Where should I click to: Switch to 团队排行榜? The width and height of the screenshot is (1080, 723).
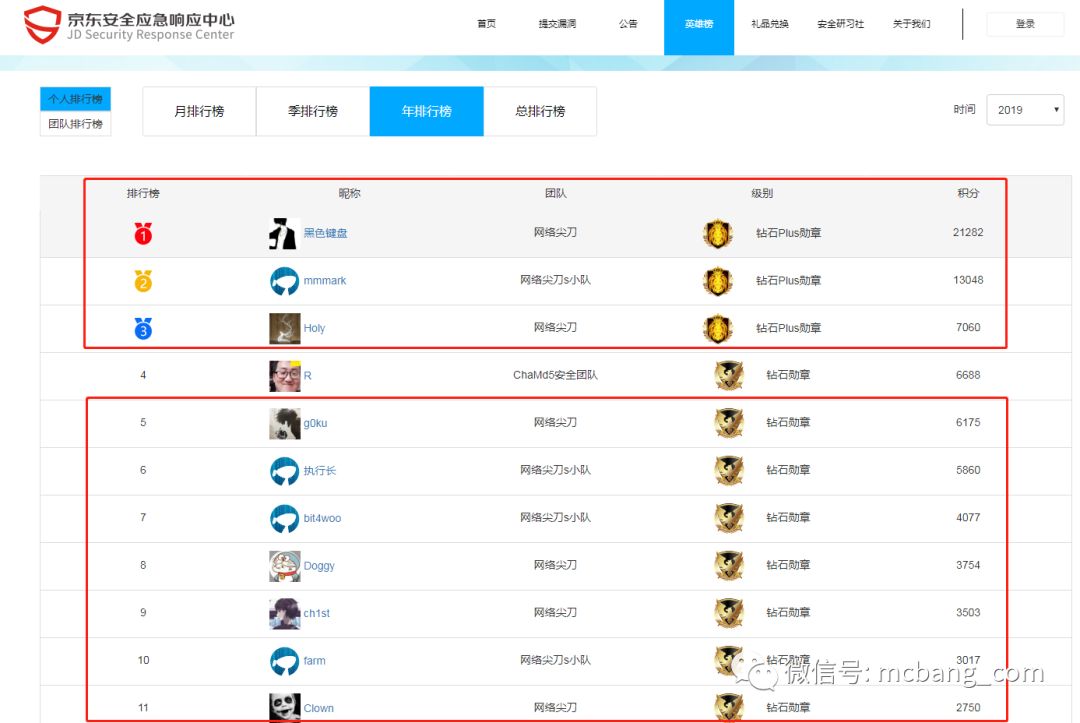75,124
